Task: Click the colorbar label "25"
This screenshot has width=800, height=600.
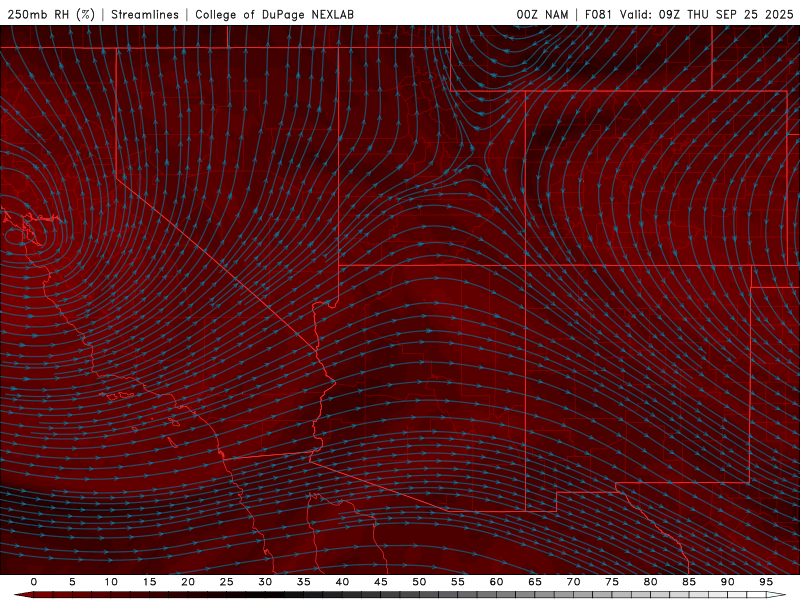Action: (x=227, y=582)
